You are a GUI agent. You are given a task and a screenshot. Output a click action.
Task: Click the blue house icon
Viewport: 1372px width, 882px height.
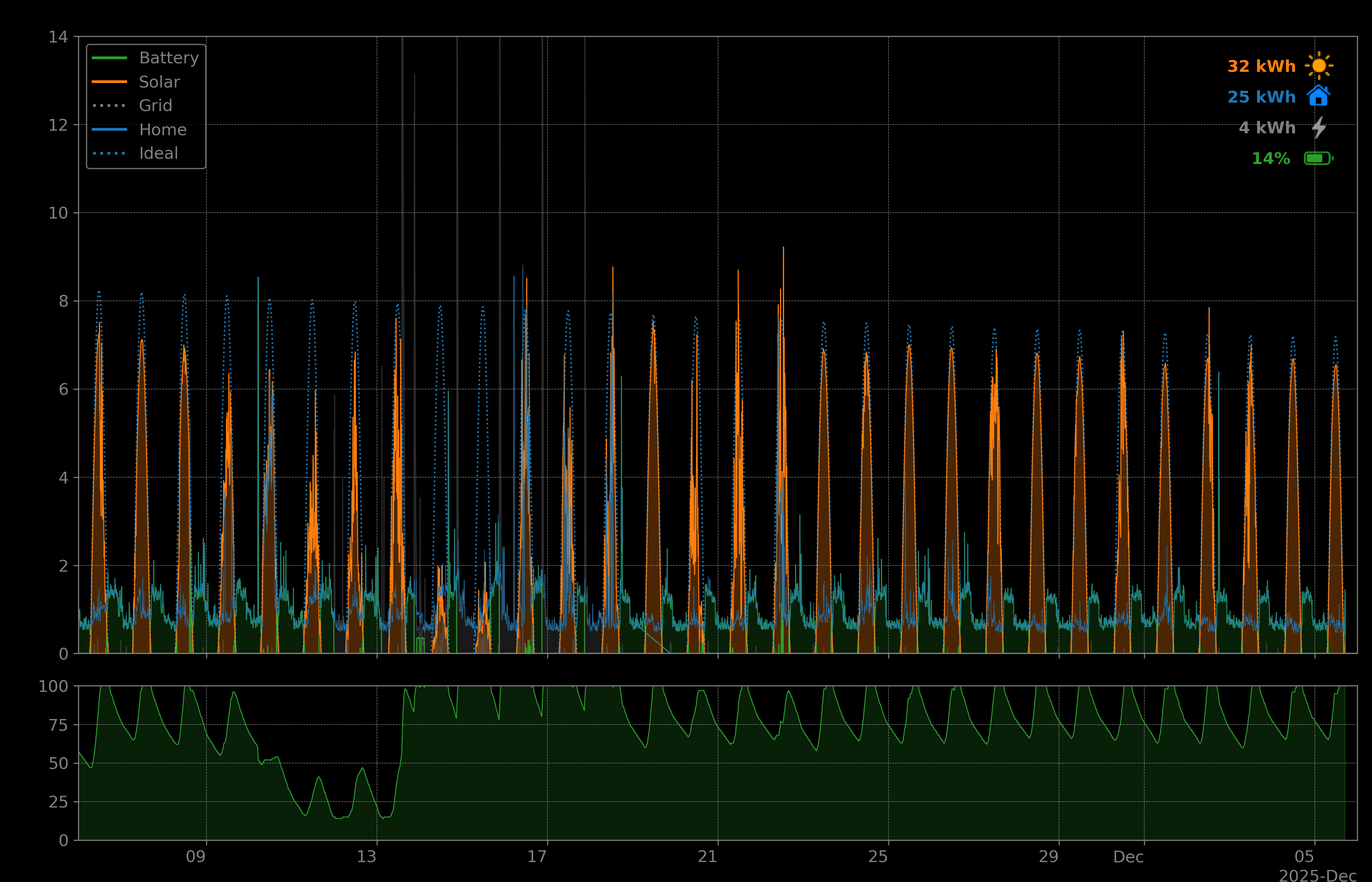point(1318,96)
